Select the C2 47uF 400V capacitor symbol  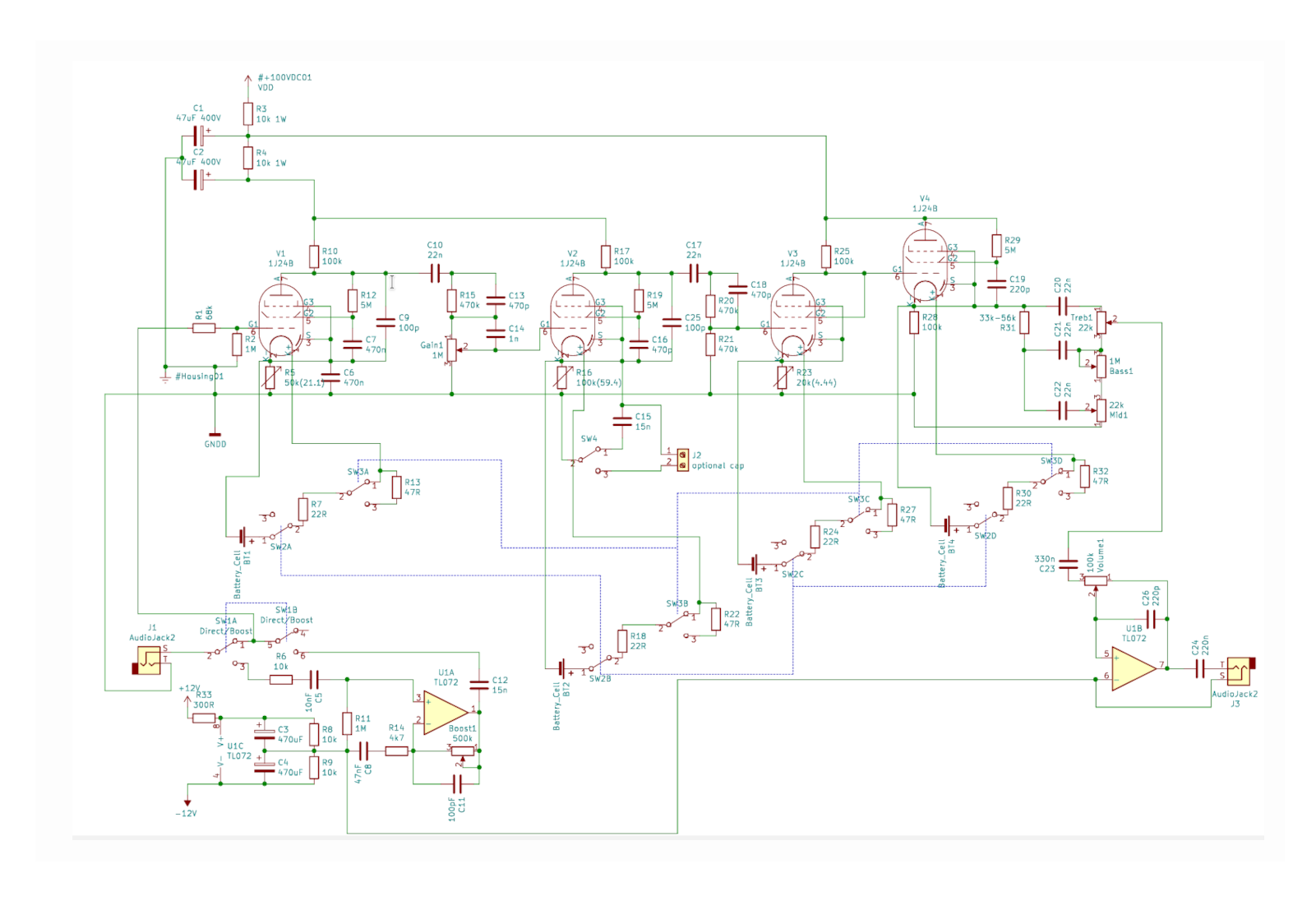pos(198,179)
